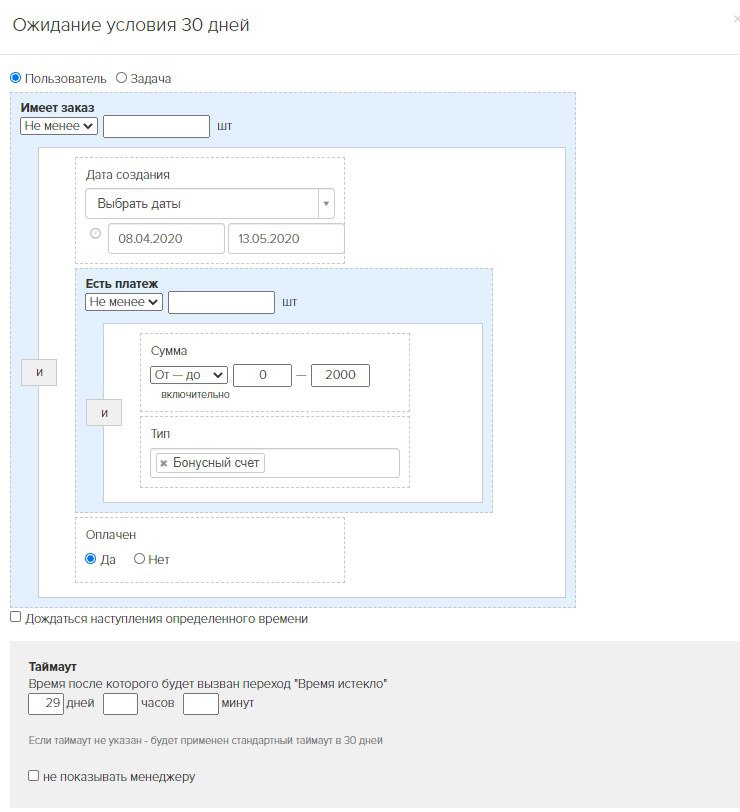Screen dimensions: 740x812
Task: Click the Бонусный счет tag label
Action: (216, 463)
